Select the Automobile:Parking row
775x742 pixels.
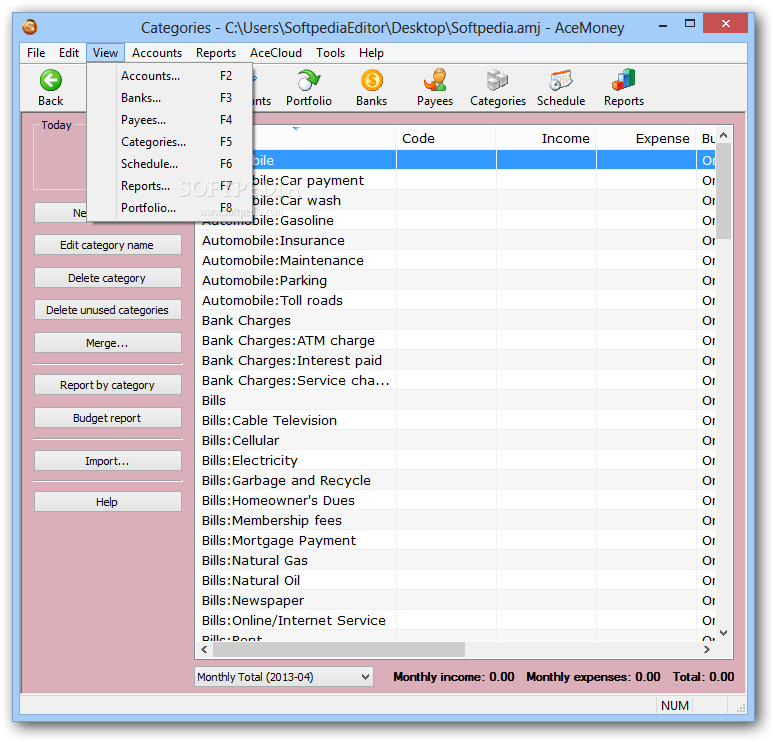click(455, 281)
